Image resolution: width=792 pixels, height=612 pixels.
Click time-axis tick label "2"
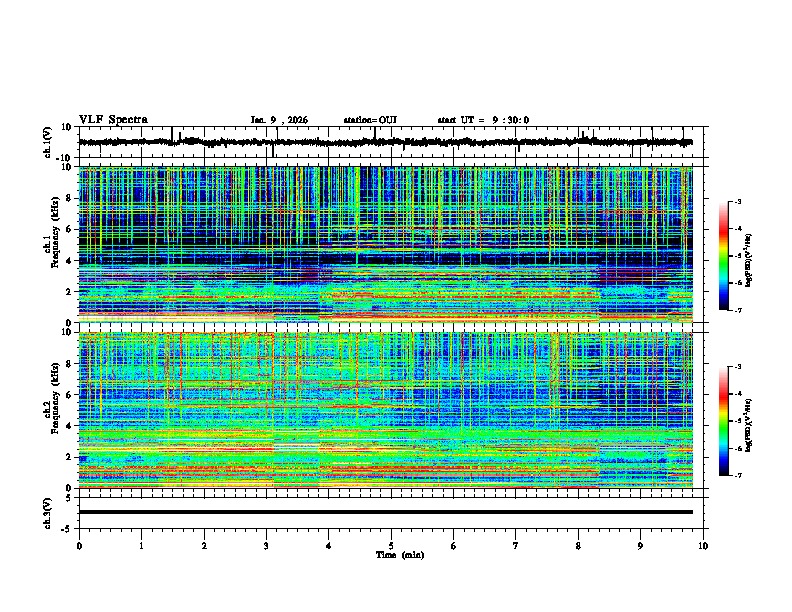pyautogui.click(x=204, y=546)
